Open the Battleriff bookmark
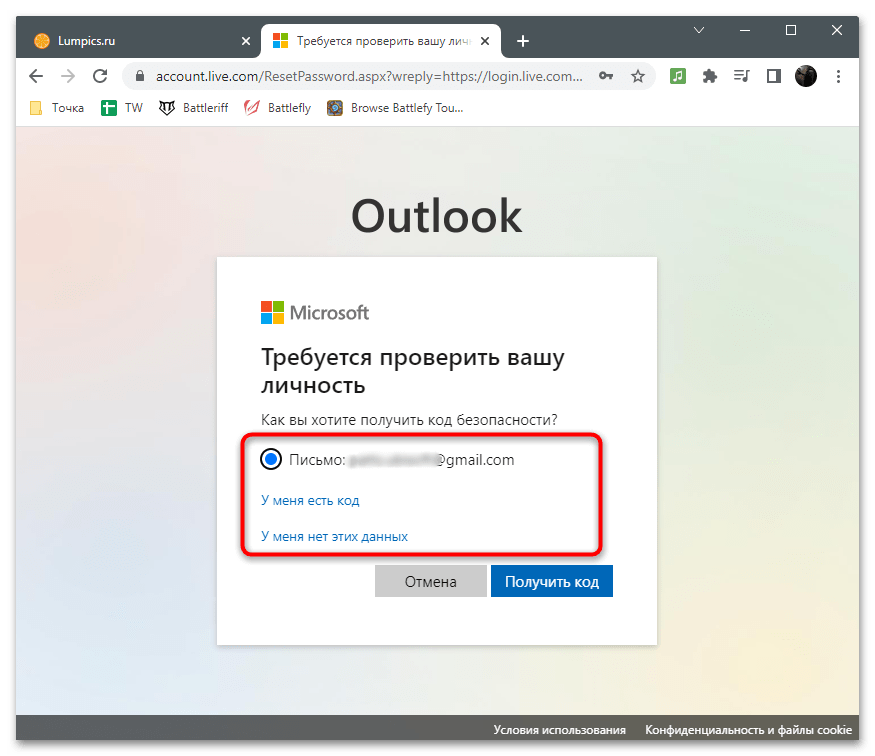 [x=194, y=108]
